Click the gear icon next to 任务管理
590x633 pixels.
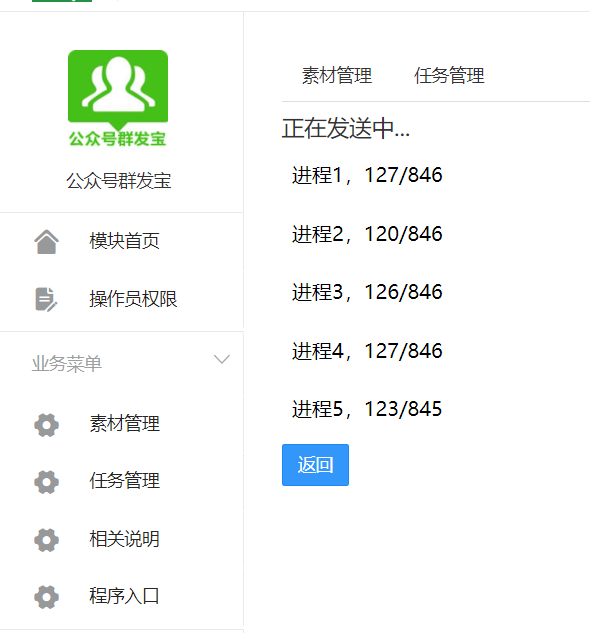pyautogui.click(x=46, y=482)
